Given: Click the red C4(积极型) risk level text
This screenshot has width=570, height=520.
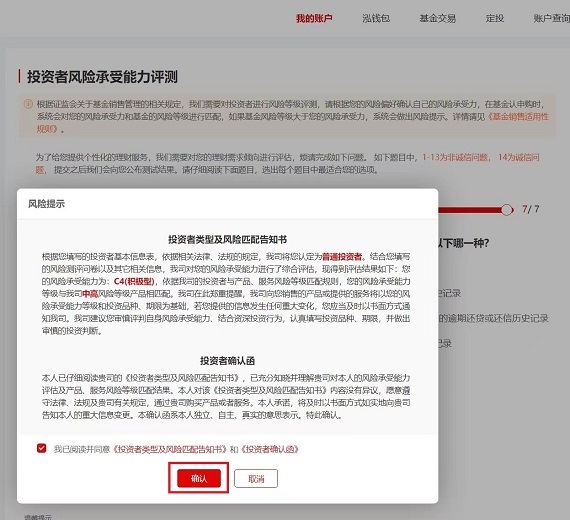Looking at the screenshot, I should pos(134,281).
